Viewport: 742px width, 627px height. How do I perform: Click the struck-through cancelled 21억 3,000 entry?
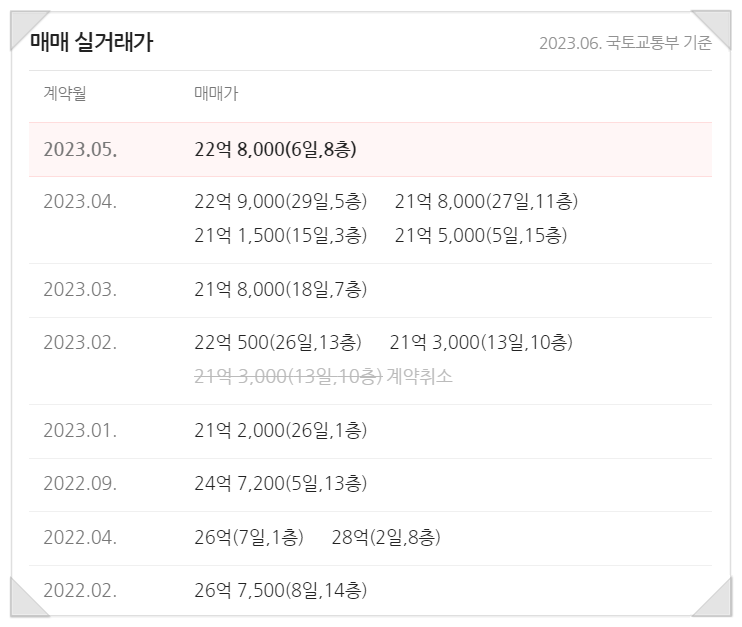pos(288,377)
